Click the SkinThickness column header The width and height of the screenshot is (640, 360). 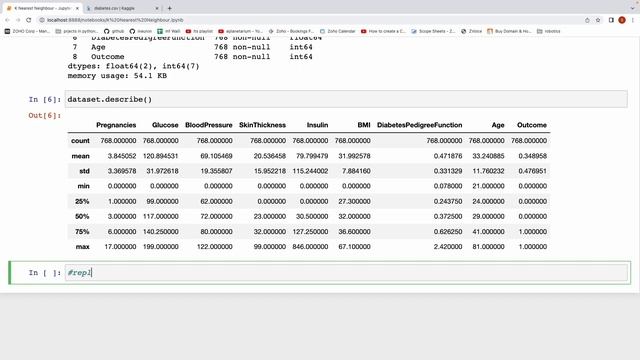(x=262, y=125)
